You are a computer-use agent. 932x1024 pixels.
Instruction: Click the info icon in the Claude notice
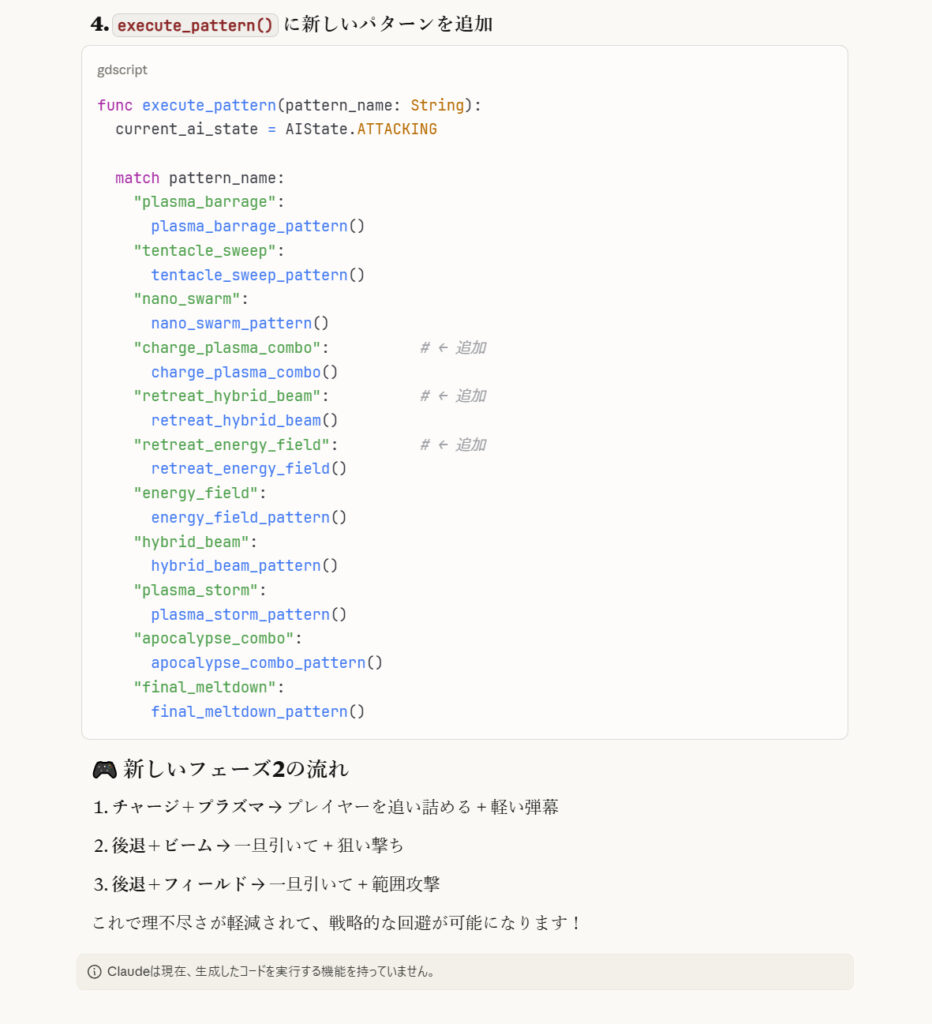click(94, 971)
